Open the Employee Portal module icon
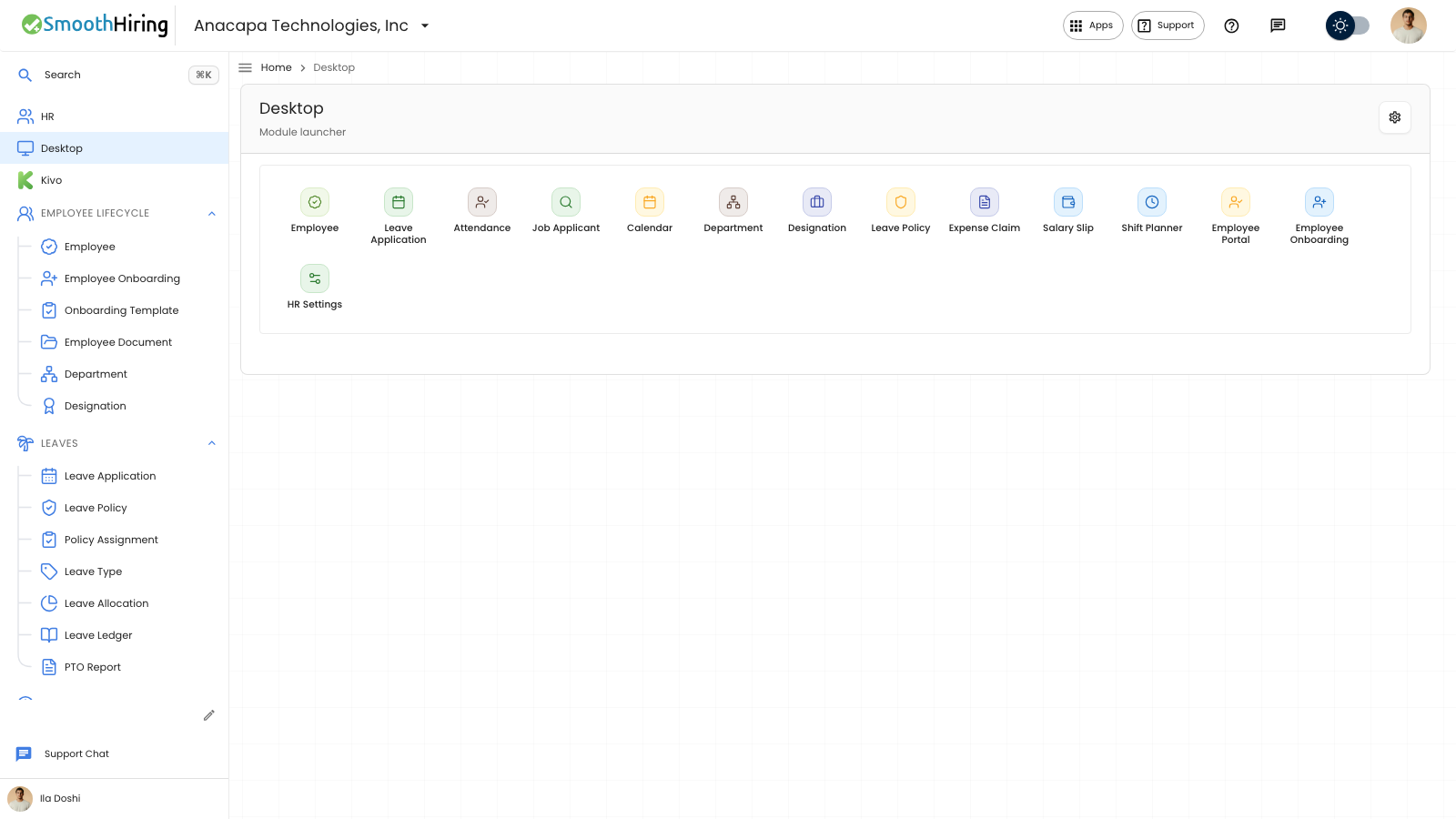The width and height of the screenshot is (1456, 819). (x=1236, y=202)
